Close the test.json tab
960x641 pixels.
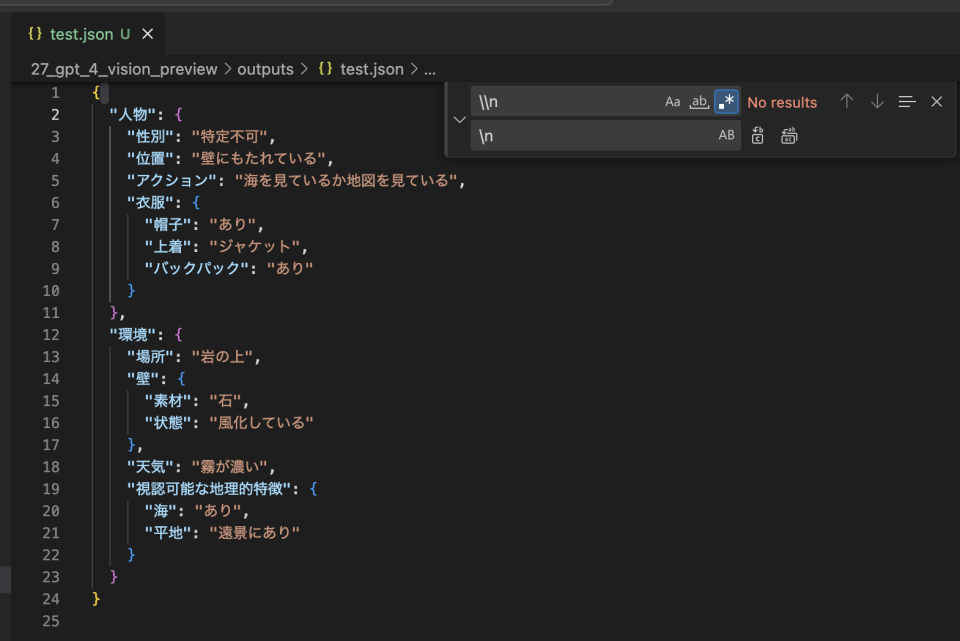[x=147, y=33]
